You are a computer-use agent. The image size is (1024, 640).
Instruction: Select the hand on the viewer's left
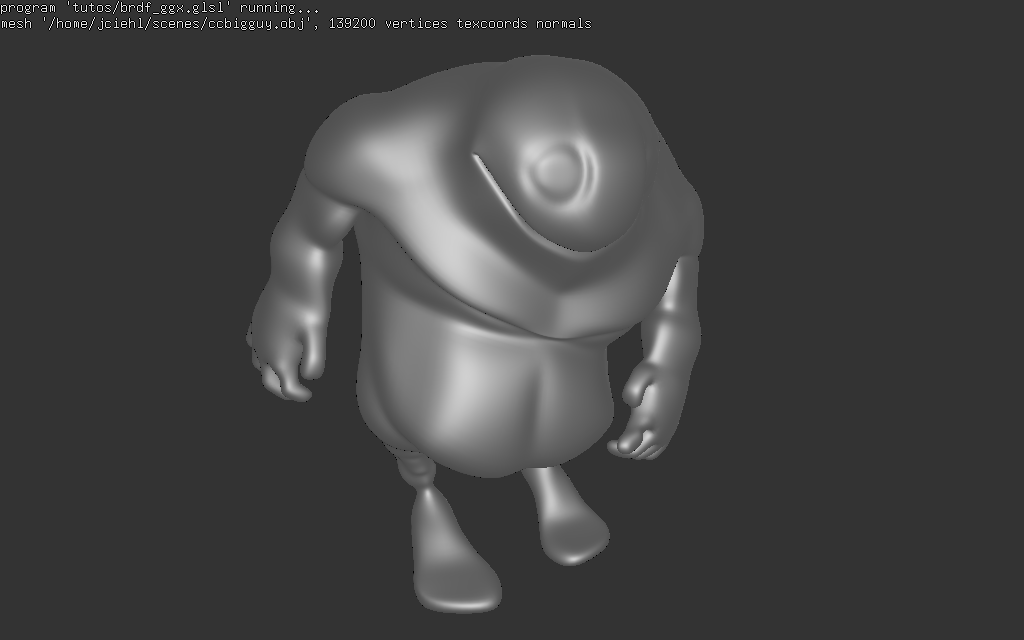pos(283,367)
